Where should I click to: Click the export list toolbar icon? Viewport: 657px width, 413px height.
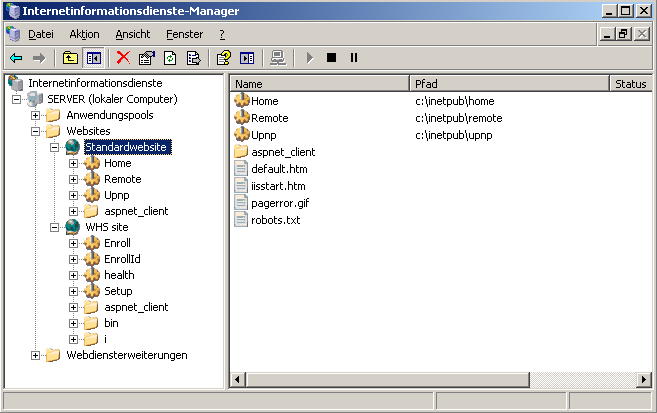click(x=193, y=58)
